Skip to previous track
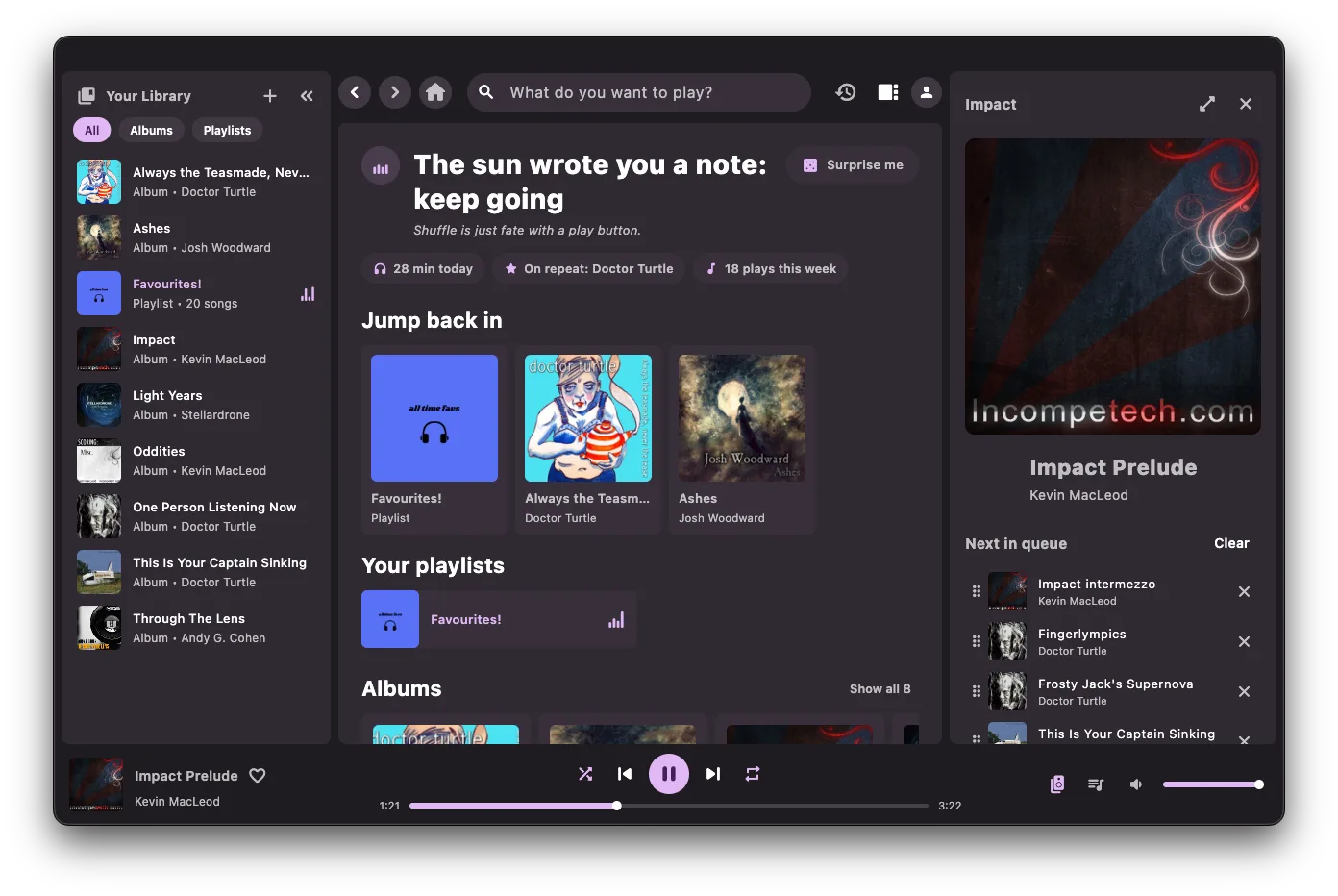The image size is (1338, 896). click(625, 774)
